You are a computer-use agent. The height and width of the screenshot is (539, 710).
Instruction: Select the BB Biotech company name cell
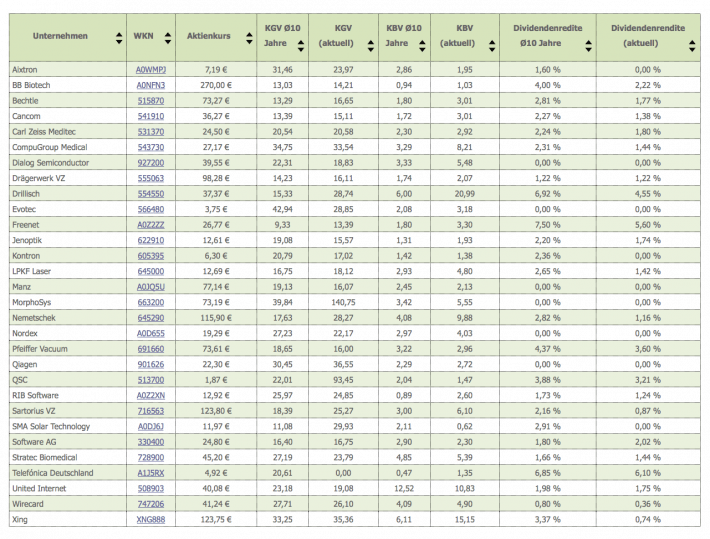coord(68,85)
